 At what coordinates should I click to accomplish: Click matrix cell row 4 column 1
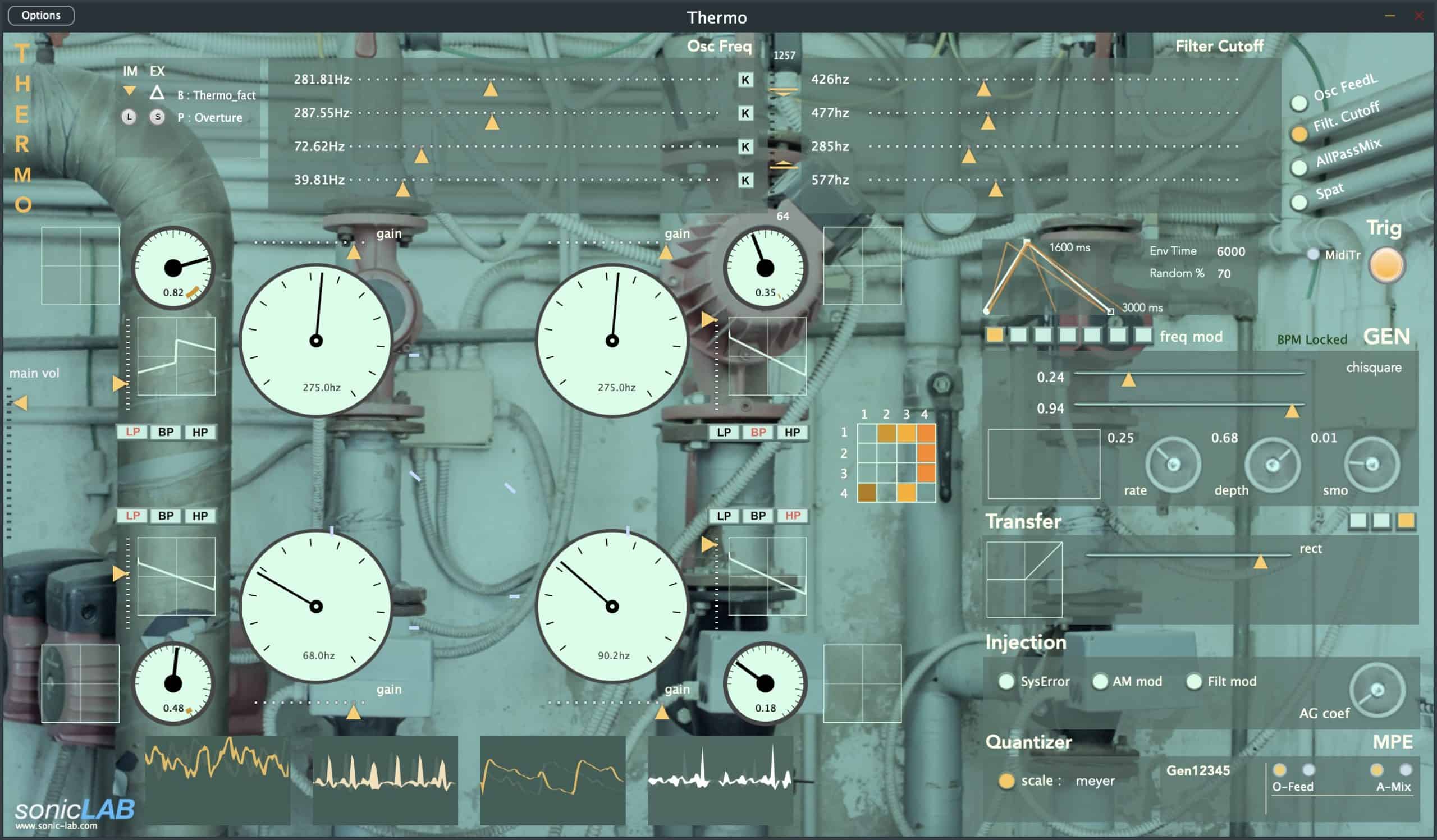(x=867, y=492)
